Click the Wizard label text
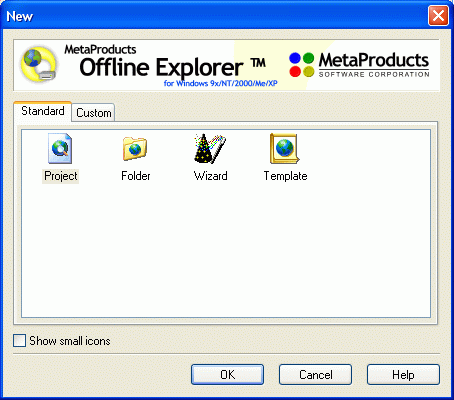454x400 pixels. tap(211, 176)
